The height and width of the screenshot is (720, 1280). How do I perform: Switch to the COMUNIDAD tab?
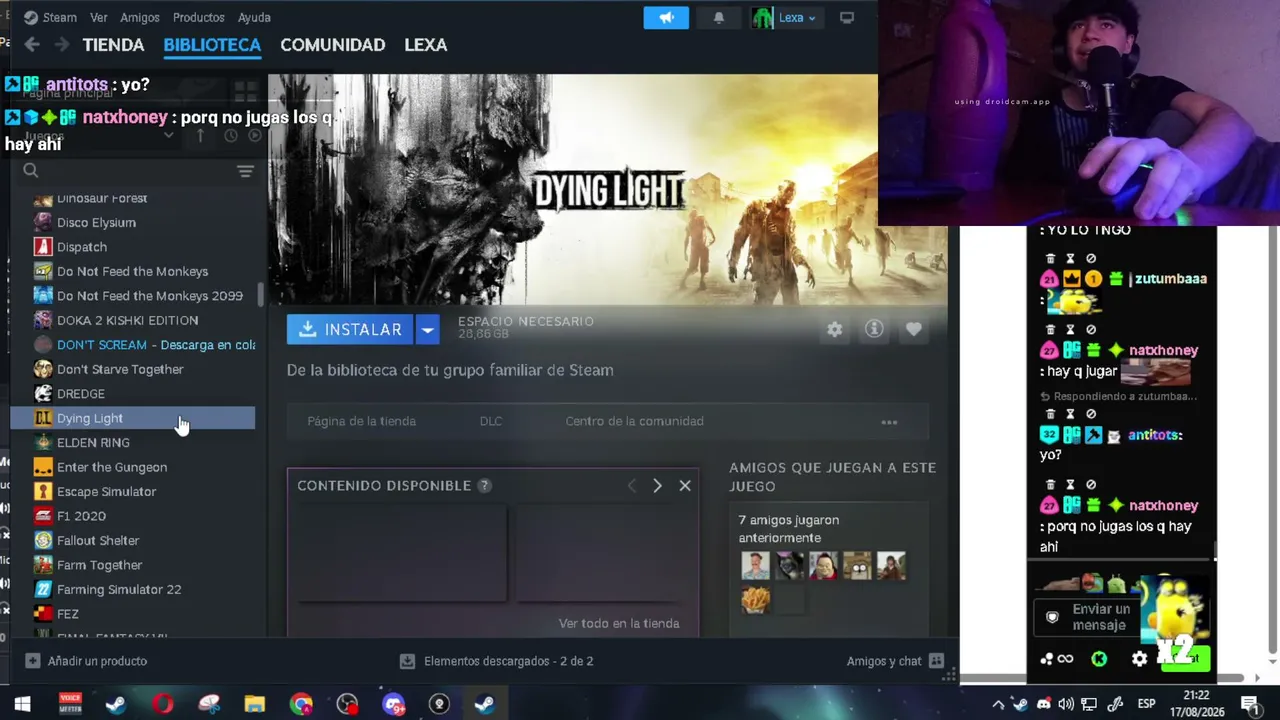(x=332, y=45)
